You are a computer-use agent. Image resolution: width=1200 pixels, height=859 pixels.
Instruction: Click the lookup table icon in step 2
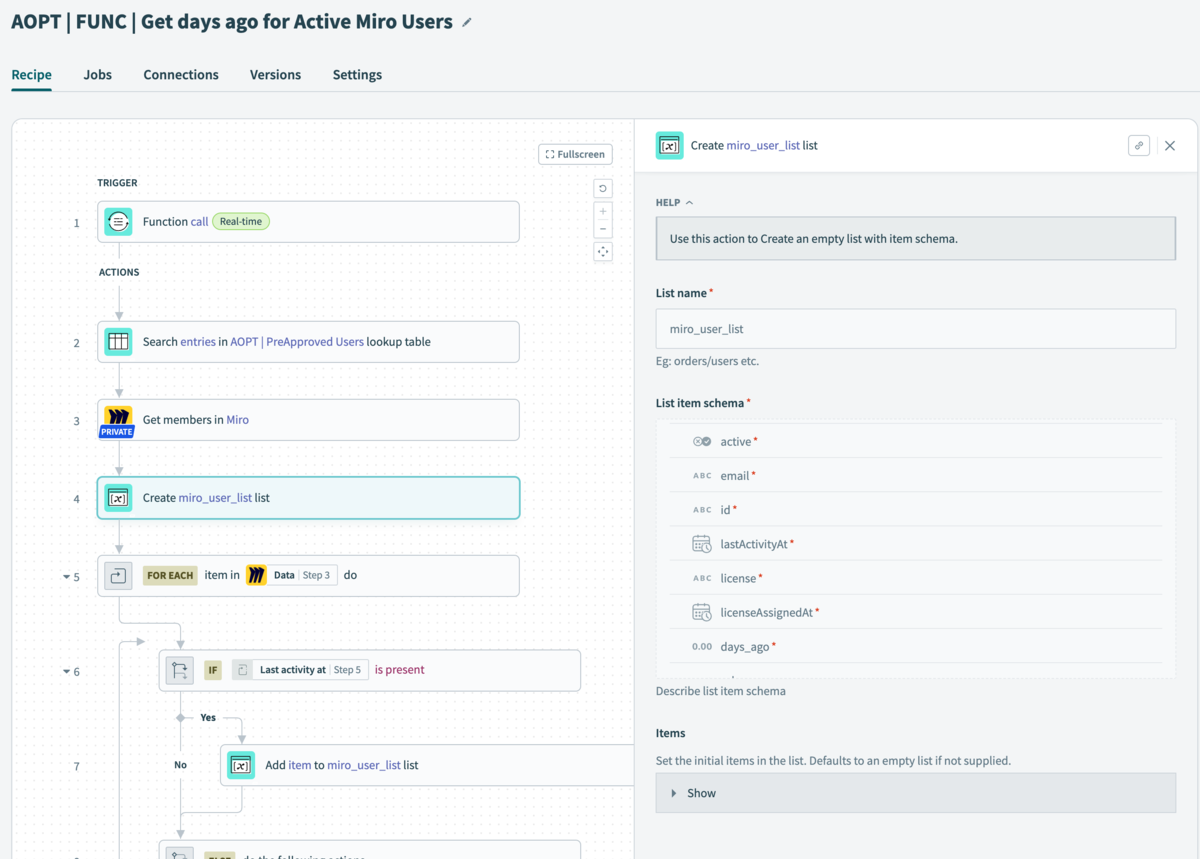(118, 342)
